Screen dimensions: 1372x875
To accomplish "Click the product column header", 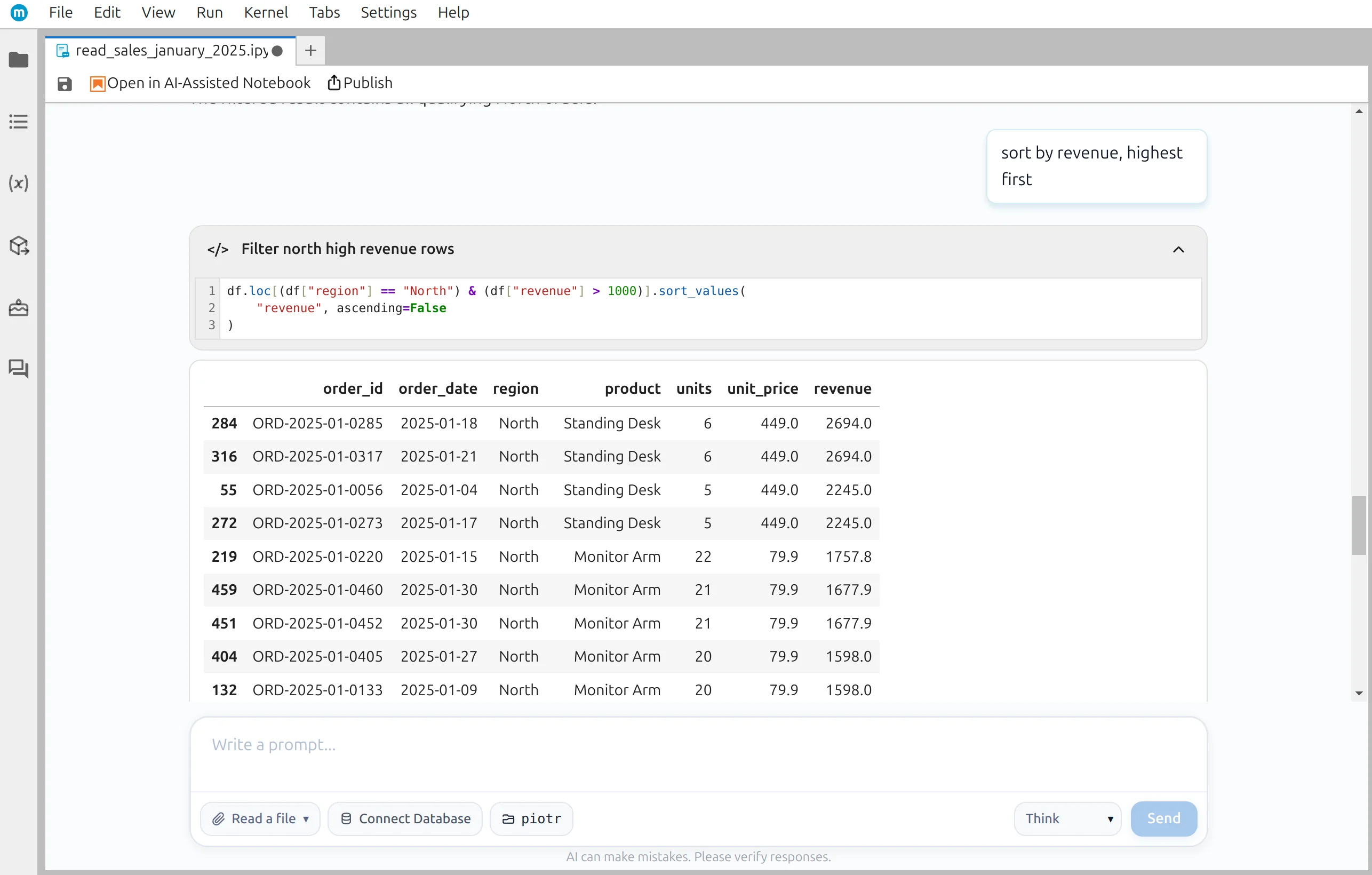I will tap(633, 389).
